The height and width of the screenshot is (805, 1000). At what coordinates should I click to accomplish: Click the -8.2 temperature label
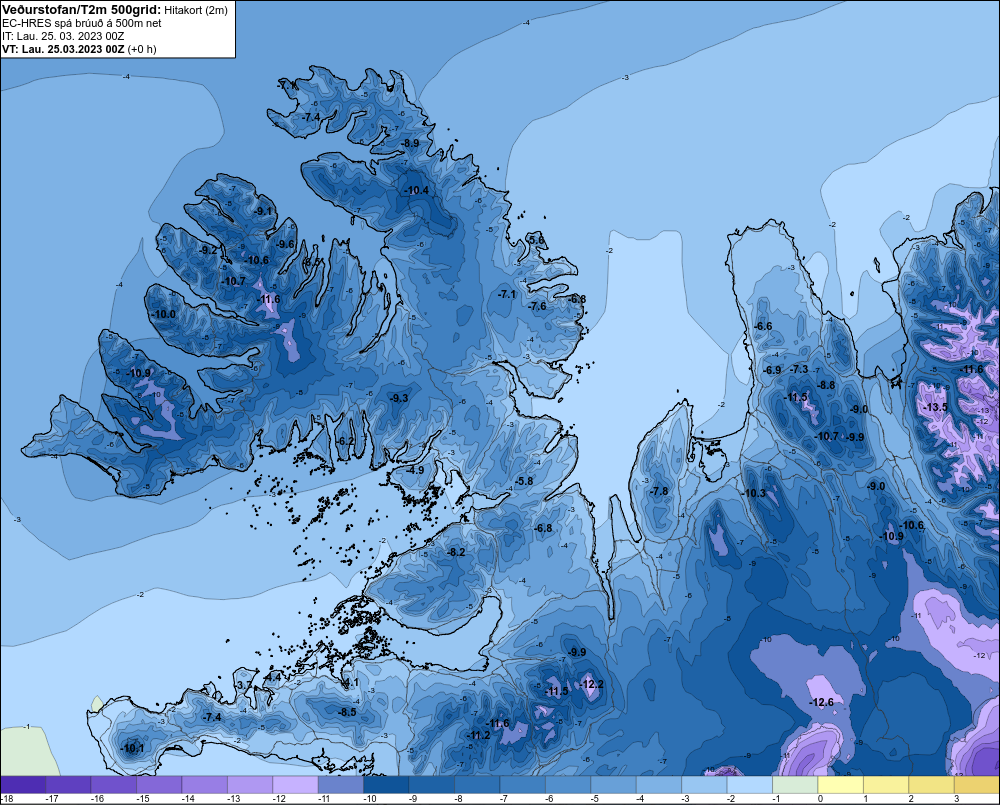(456, 552)
